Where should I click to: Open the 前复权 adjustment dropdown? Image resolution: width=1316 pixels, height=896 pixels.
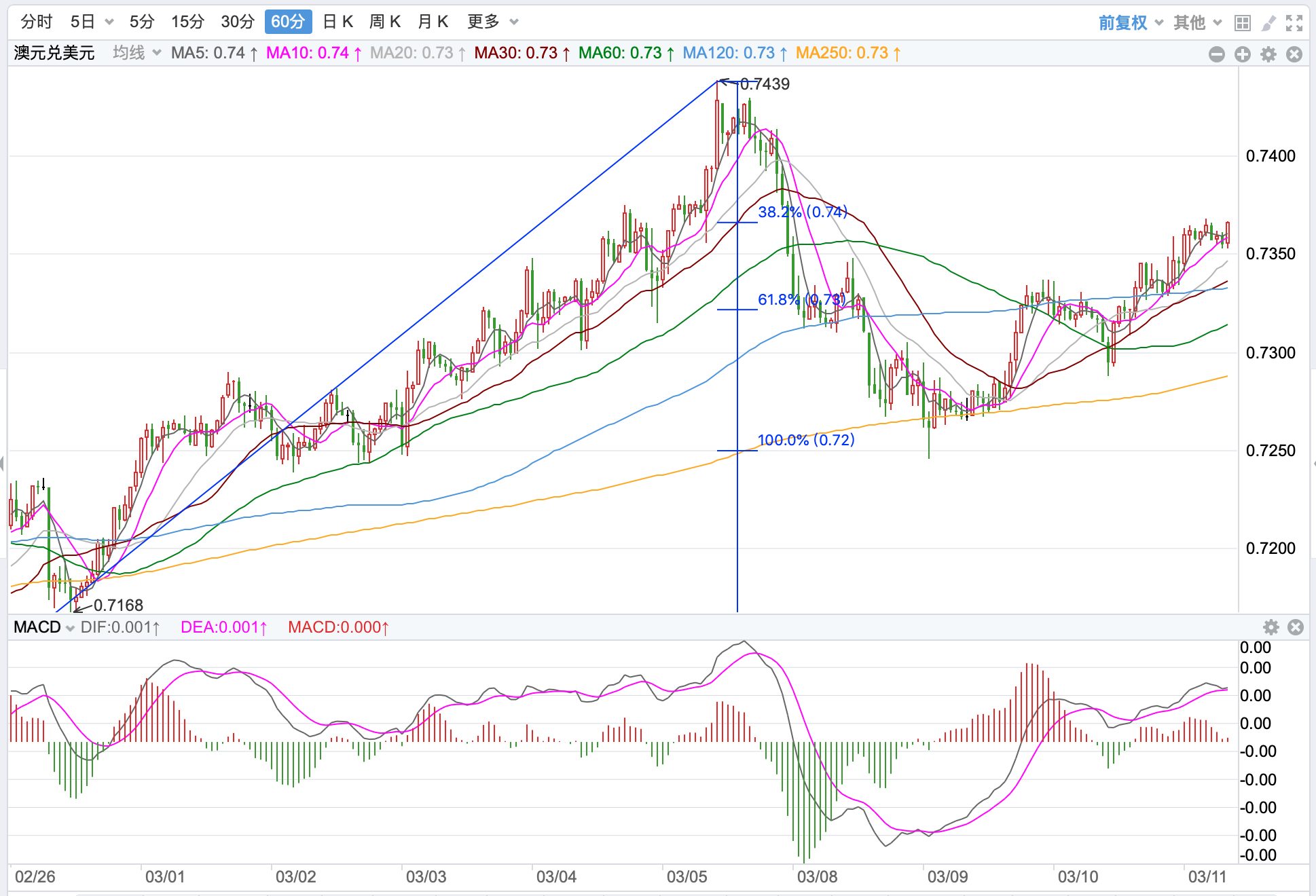click(x=1131, y=23)
